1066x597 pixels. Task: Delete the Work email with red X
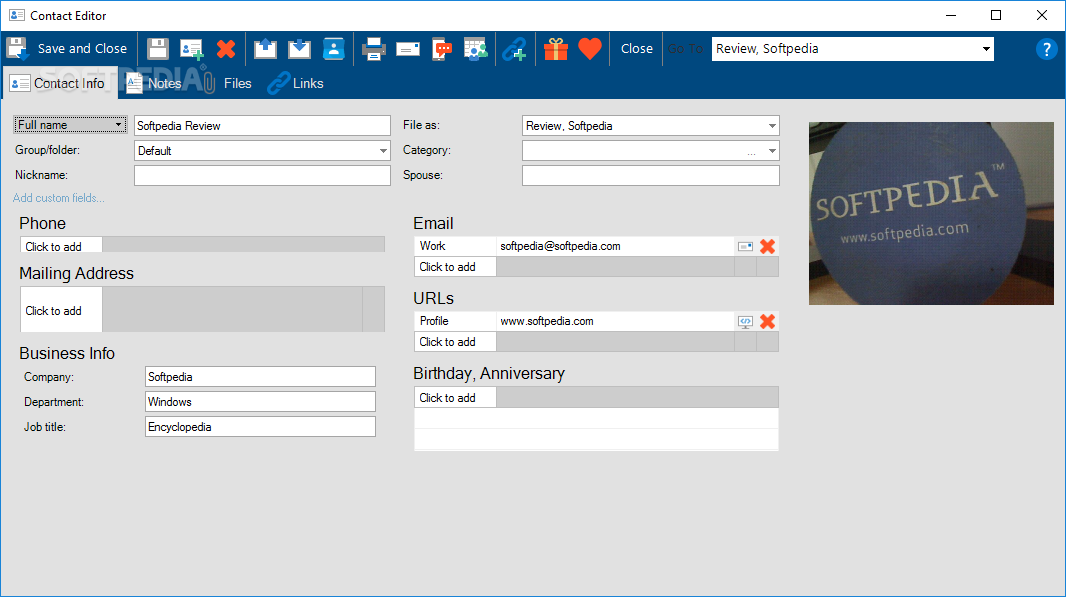768,246
